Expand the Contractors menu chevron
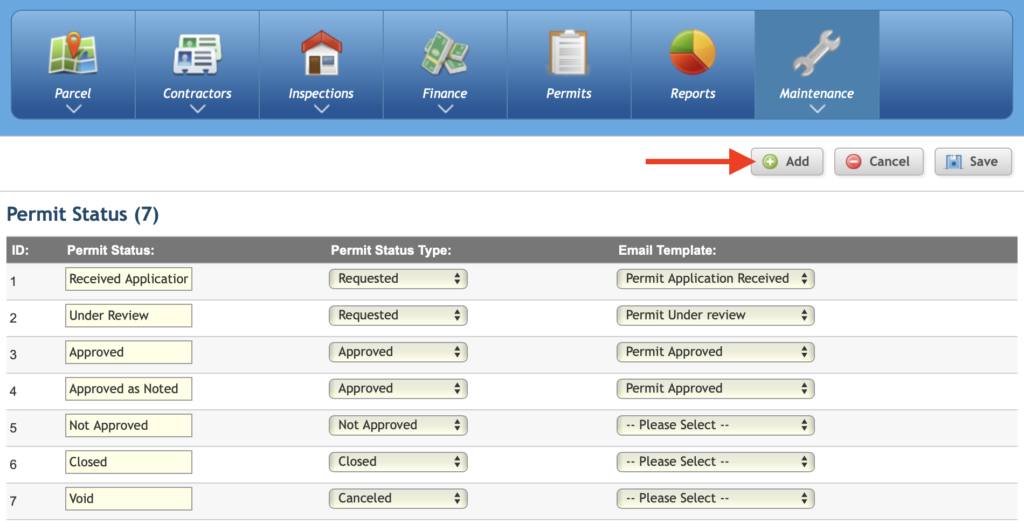 [197, 109]
